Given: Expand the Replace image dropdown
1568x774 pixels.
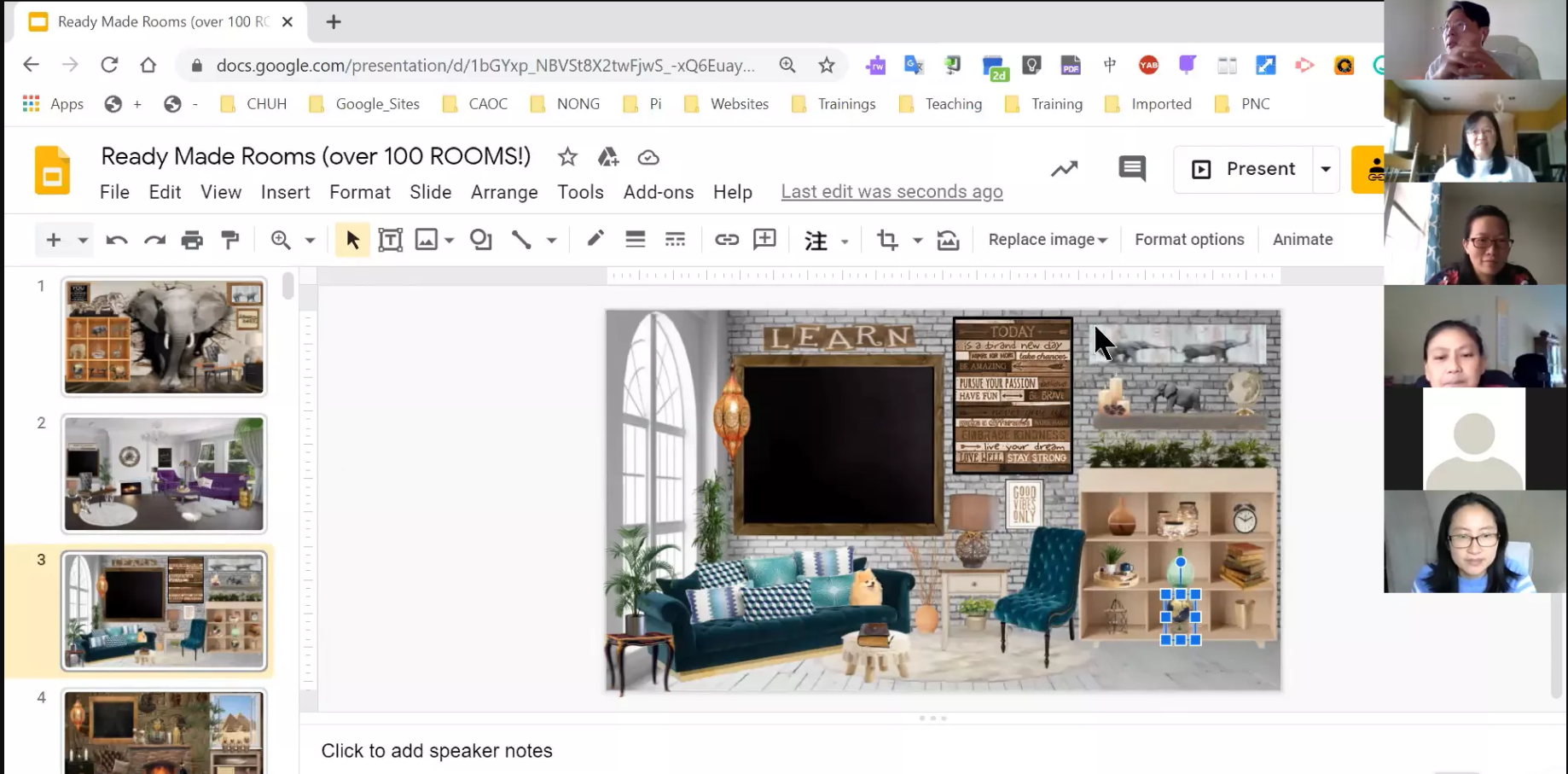Looking at the screenshot, I should tap(1047, 240).
